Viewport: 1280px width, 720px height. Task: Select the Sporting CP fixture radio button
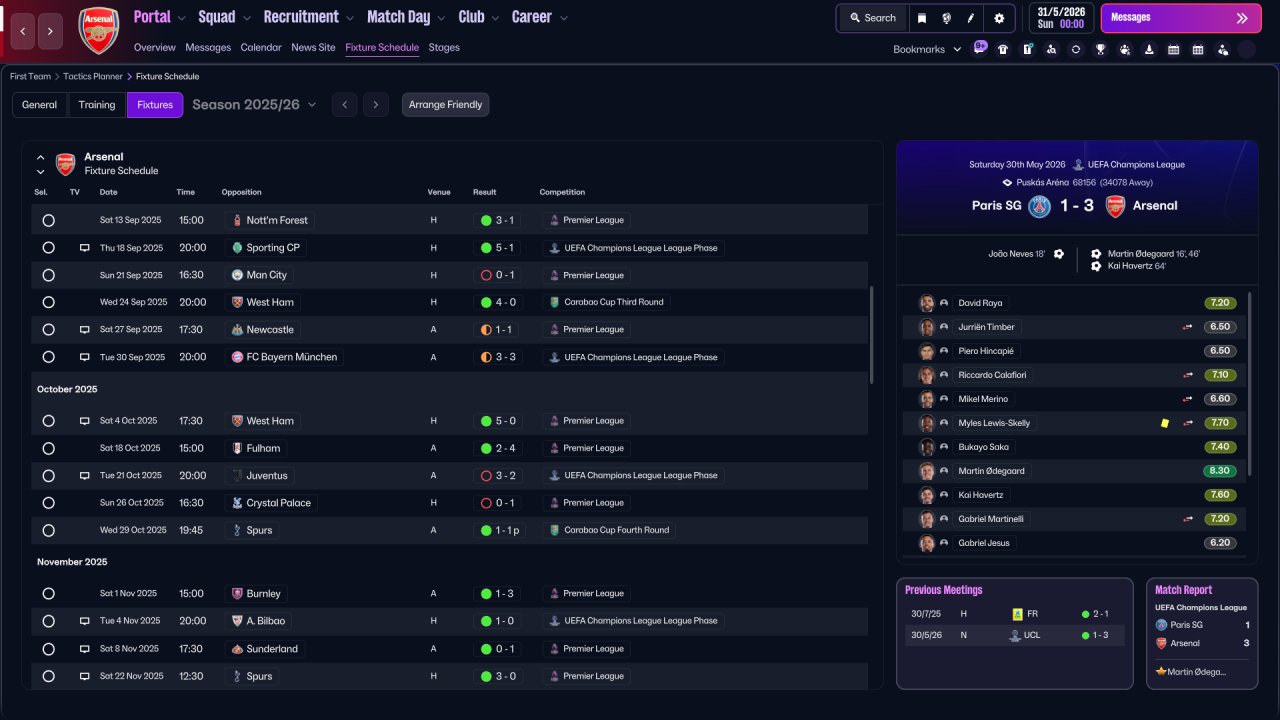tap(48, 248)
